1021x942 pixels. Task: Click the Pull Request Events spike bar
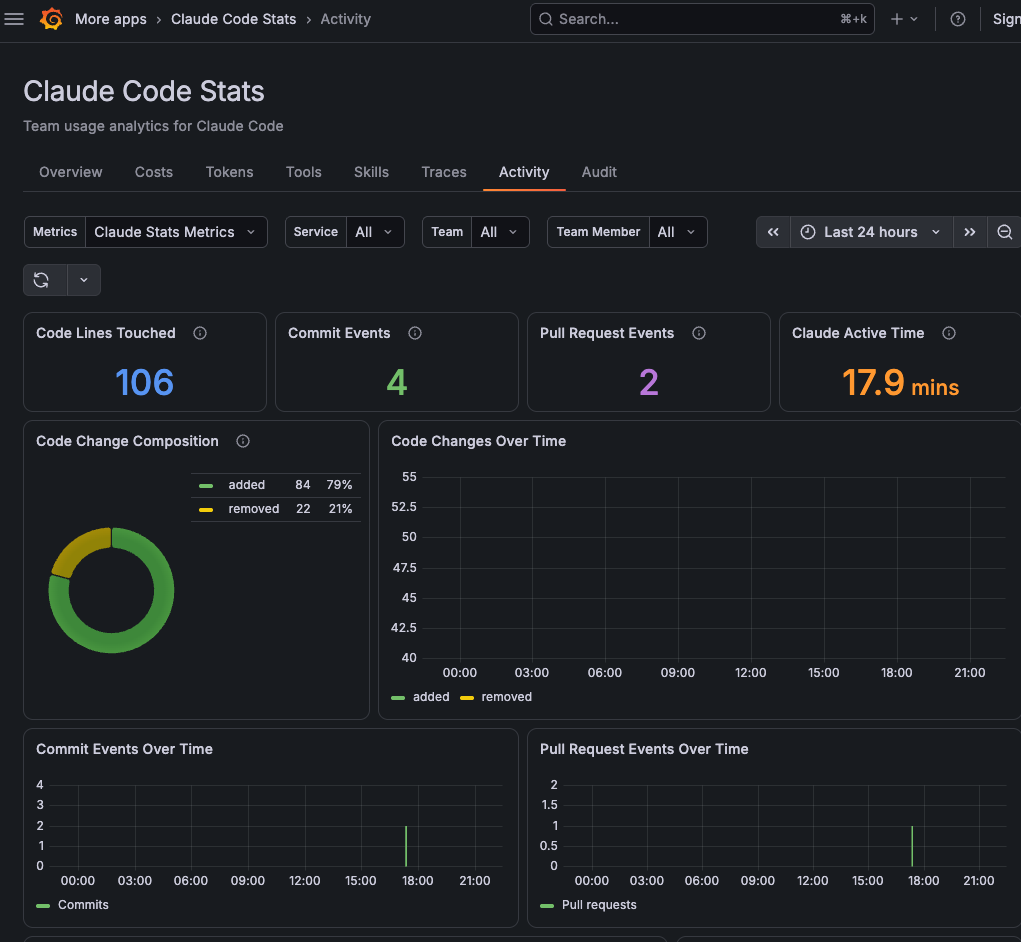tap(912, 846)
